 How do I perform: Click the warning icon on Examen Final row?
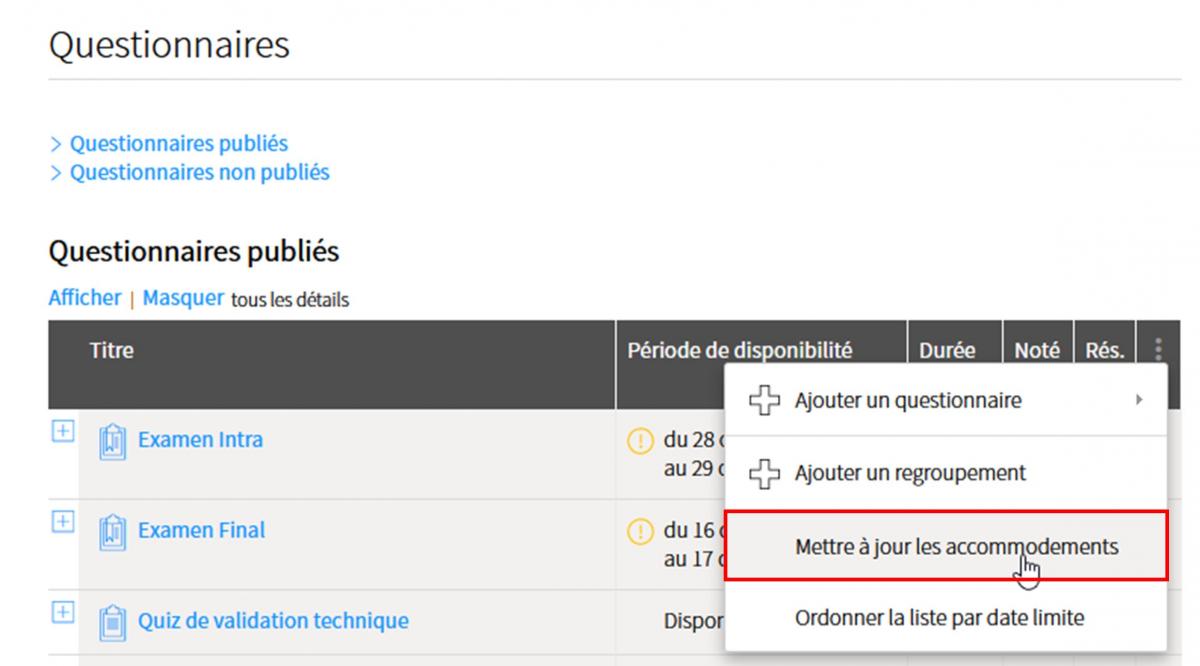[x=639, y=531]
